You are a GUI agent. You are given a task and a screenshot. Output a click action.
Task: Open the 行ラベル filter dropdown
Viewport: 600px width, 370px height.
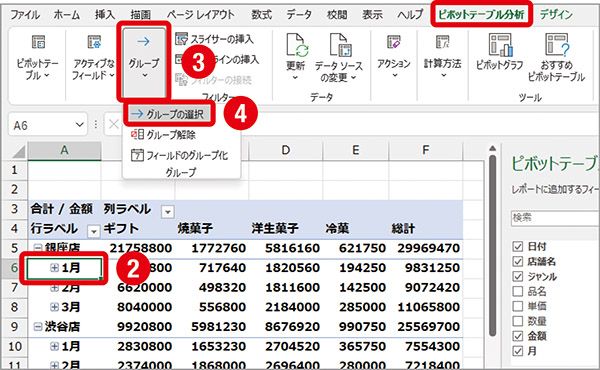click(93, 231)
